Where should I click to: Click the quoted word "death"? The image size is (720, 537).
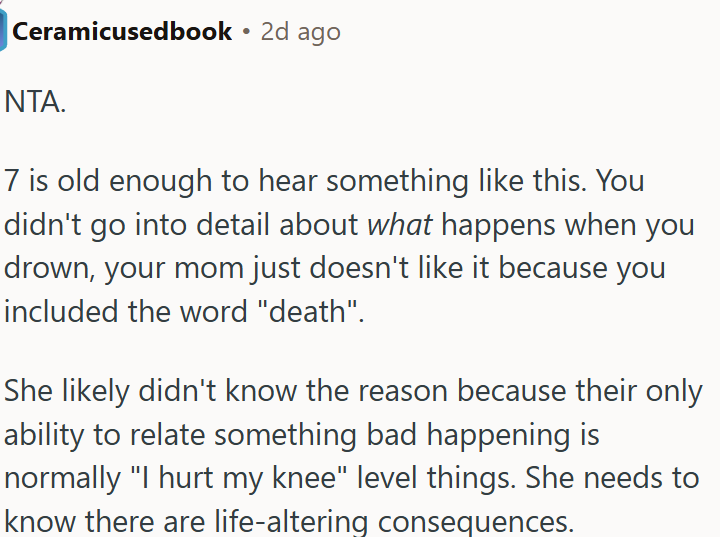[x=306, y=311]
